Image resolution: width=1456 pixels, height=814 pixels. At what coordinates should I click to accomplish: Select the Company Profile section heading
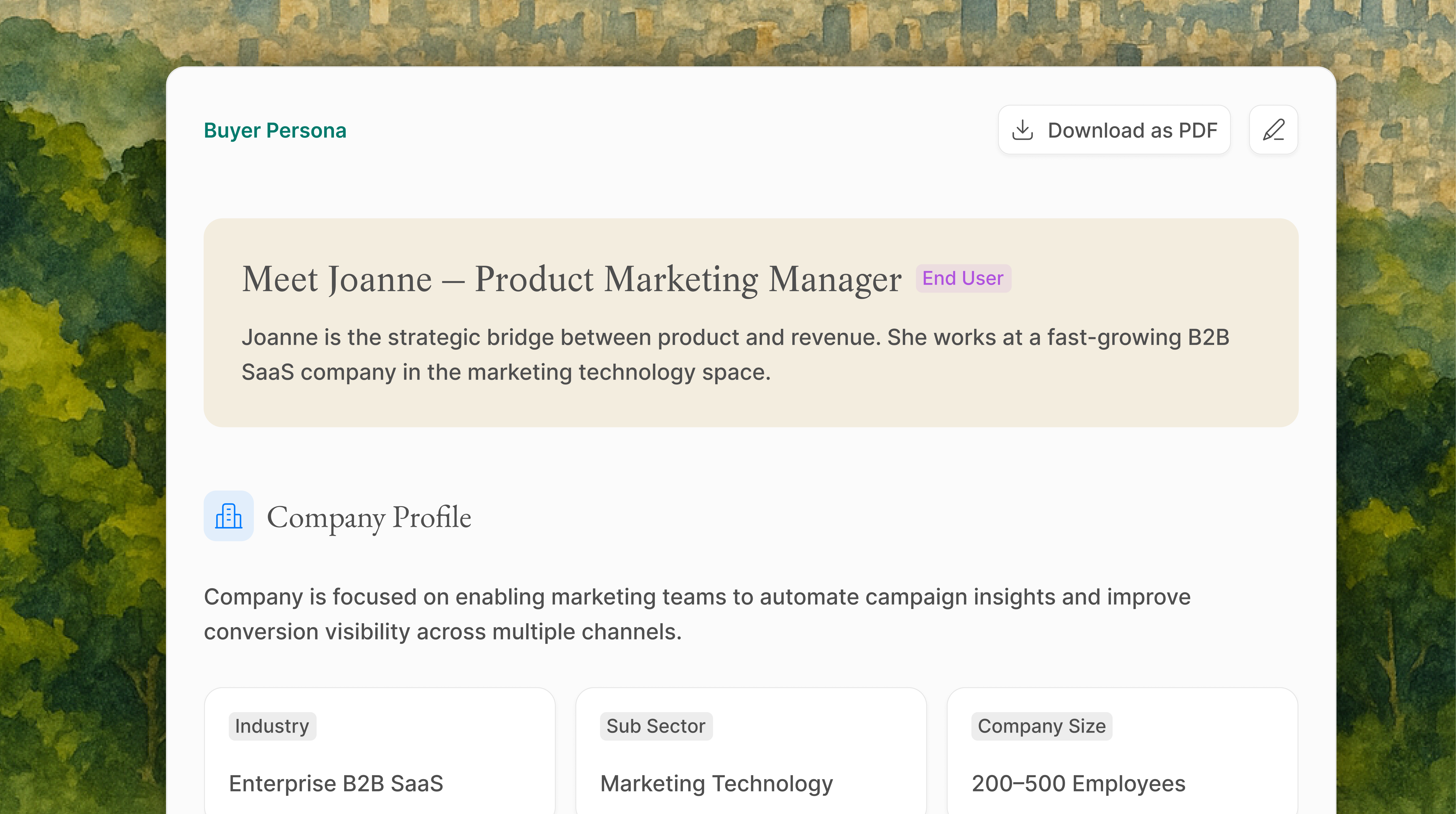click(369, 517)
